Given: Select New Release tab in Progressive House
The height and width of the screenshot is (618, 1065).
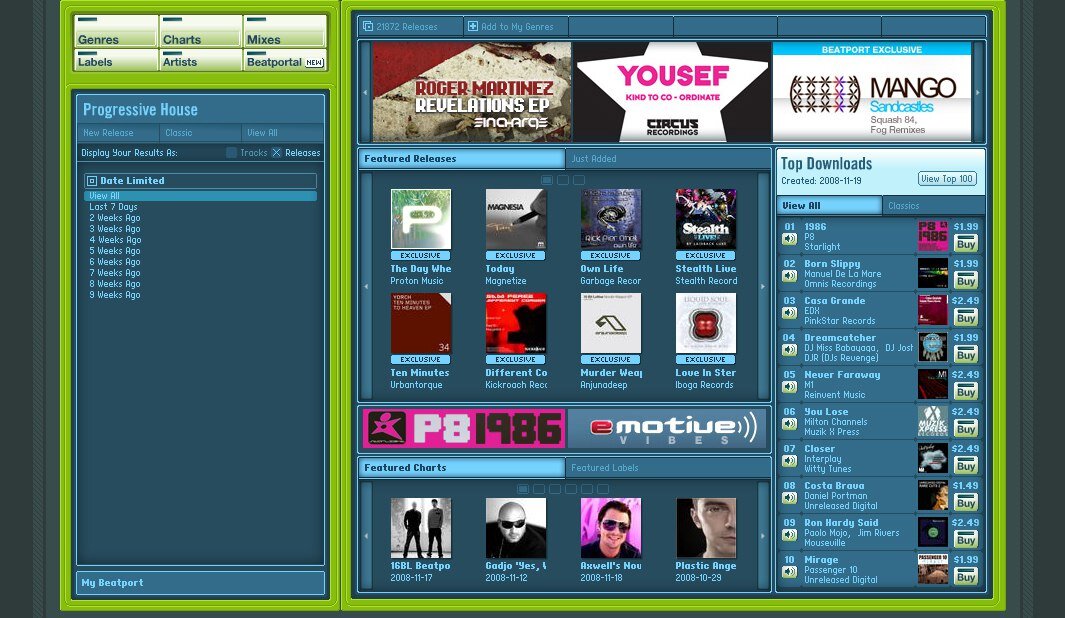Looking at the screenshot, I should tap(118, 132).
